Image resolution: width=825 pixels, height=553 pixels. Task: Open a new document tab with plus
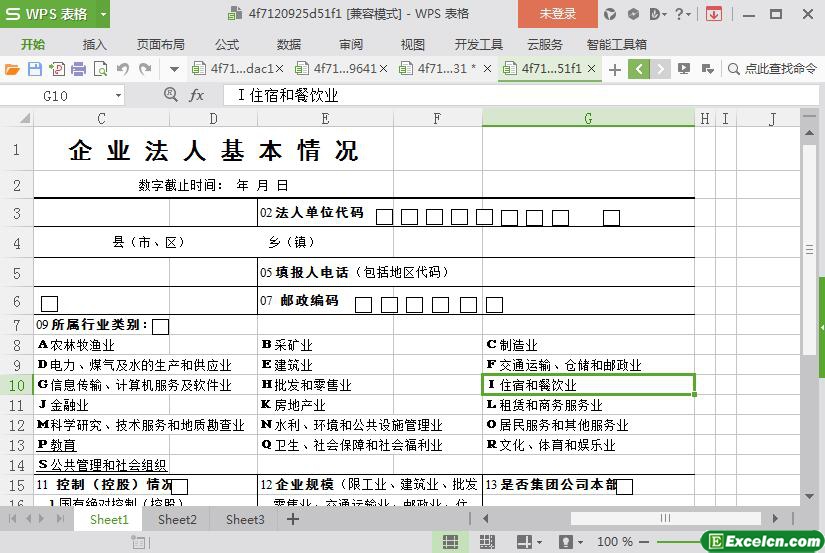click(x=615, y=69)
